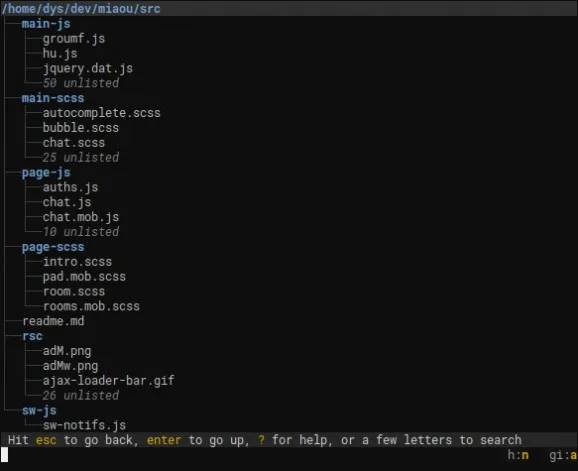
Task: Expand the 25 unlisted entry
Action: pos(81,158)
